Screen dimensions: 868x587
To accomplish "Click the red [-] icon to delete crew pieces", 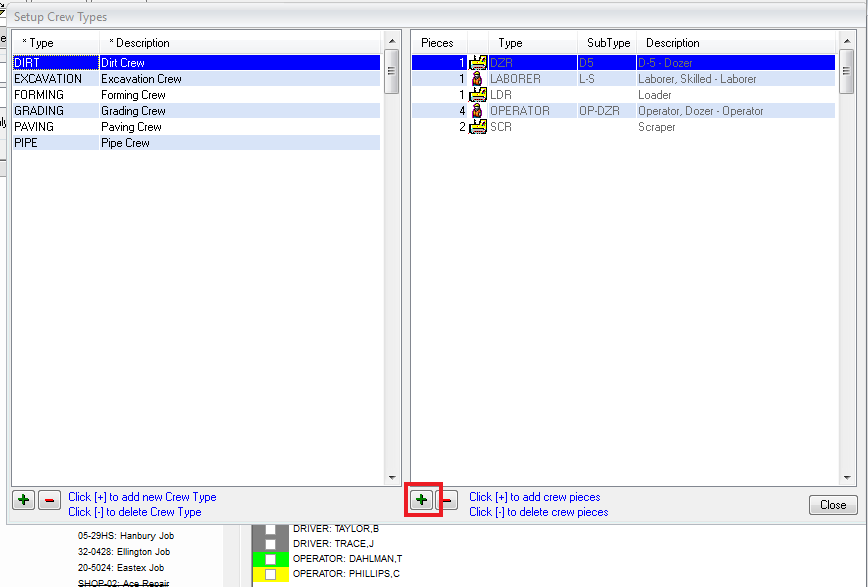I will tap(447, 500).
